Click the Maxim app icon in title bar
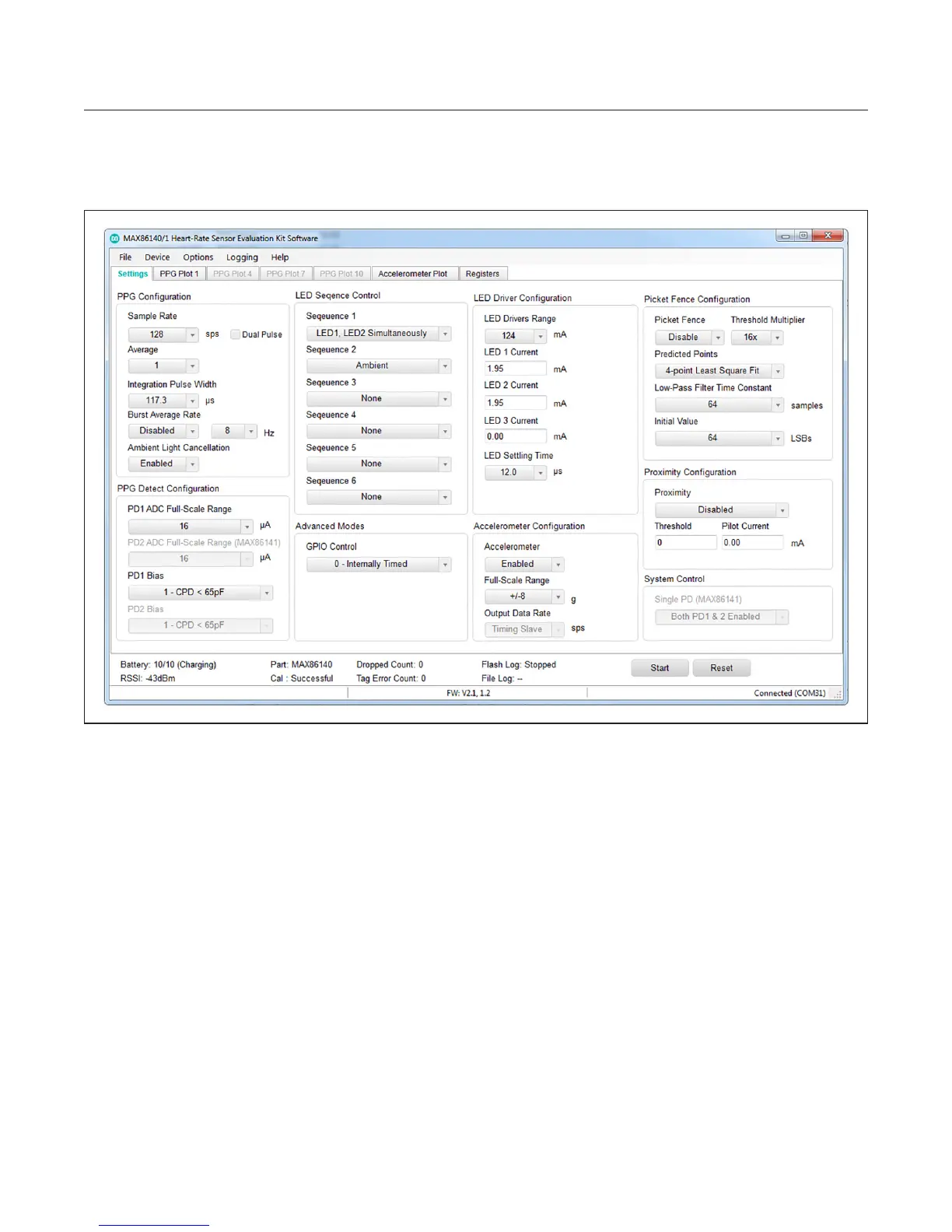Screen dimensions: 952x1232 (115, 238)
